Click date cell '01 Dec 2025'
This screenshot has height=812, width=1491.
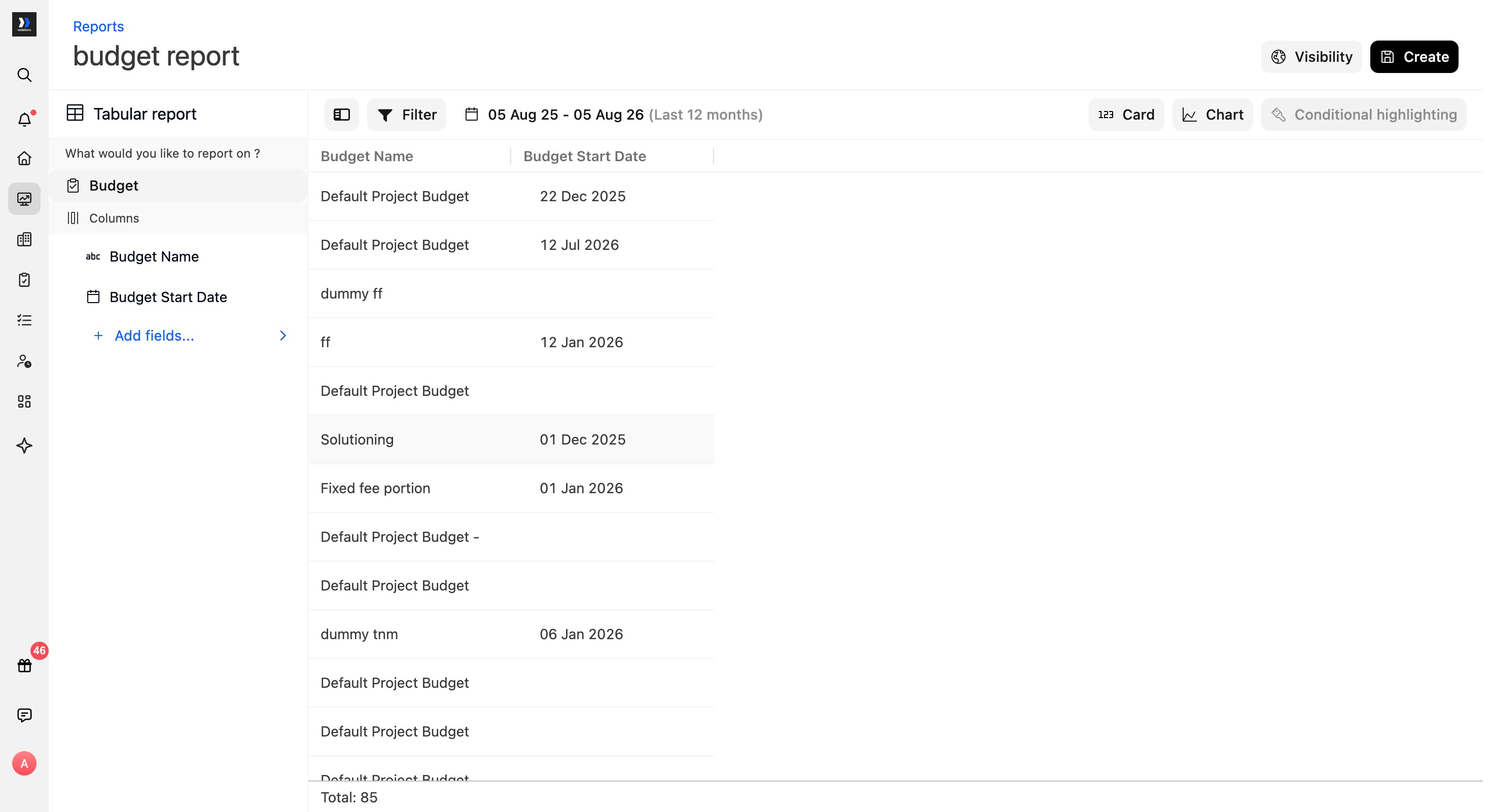click(x=583, y=439)
